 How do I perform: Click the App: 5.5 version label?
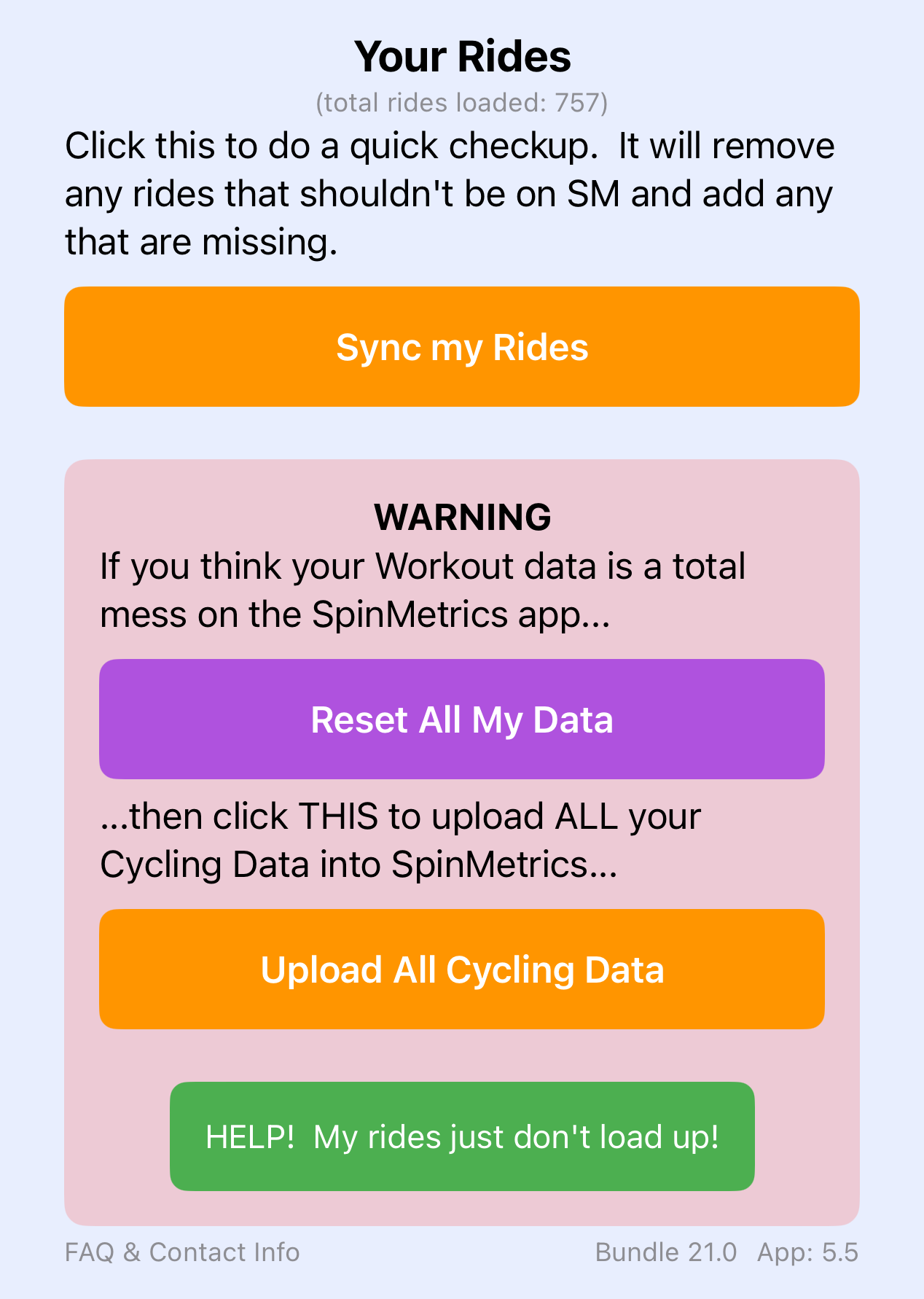[x=807, y=1252]
